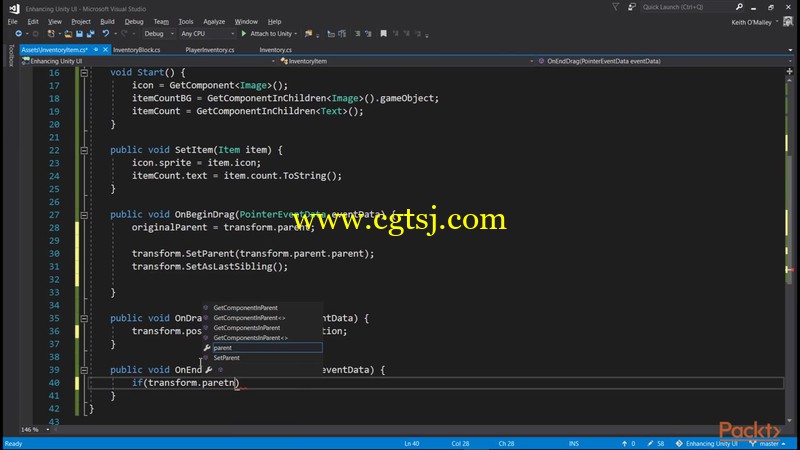Click the split editor icon above scrollbar
Image resolution: width=800 pixels, height=450 pixels.
coord(789,72)
